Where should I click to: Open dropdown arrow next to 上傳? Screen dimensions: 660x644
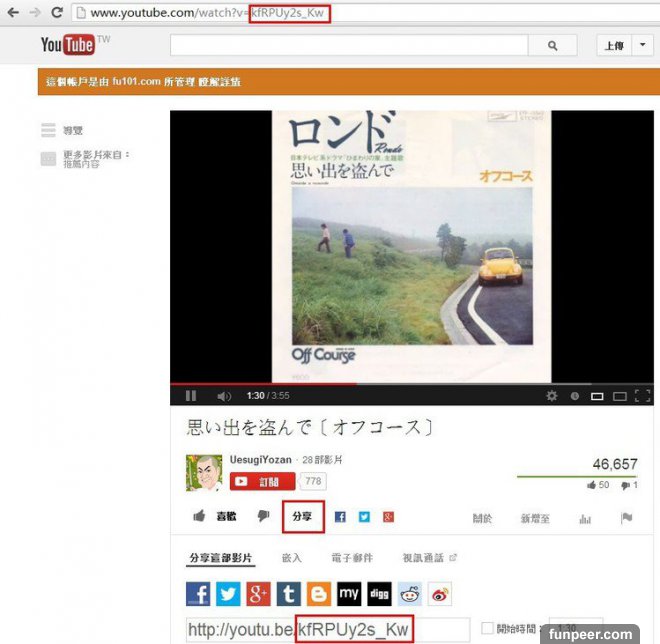[640, 45]
